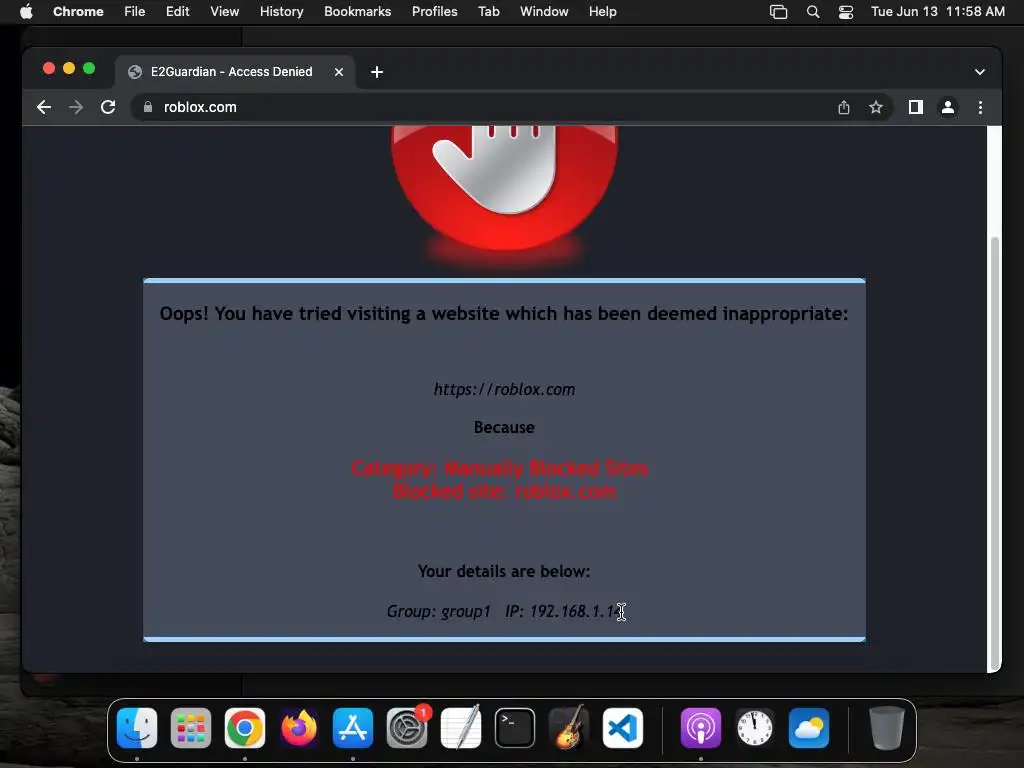Click the red stop hand image
The width and height of the screenshot is (1024, 768).
click(x=504, y=189)
